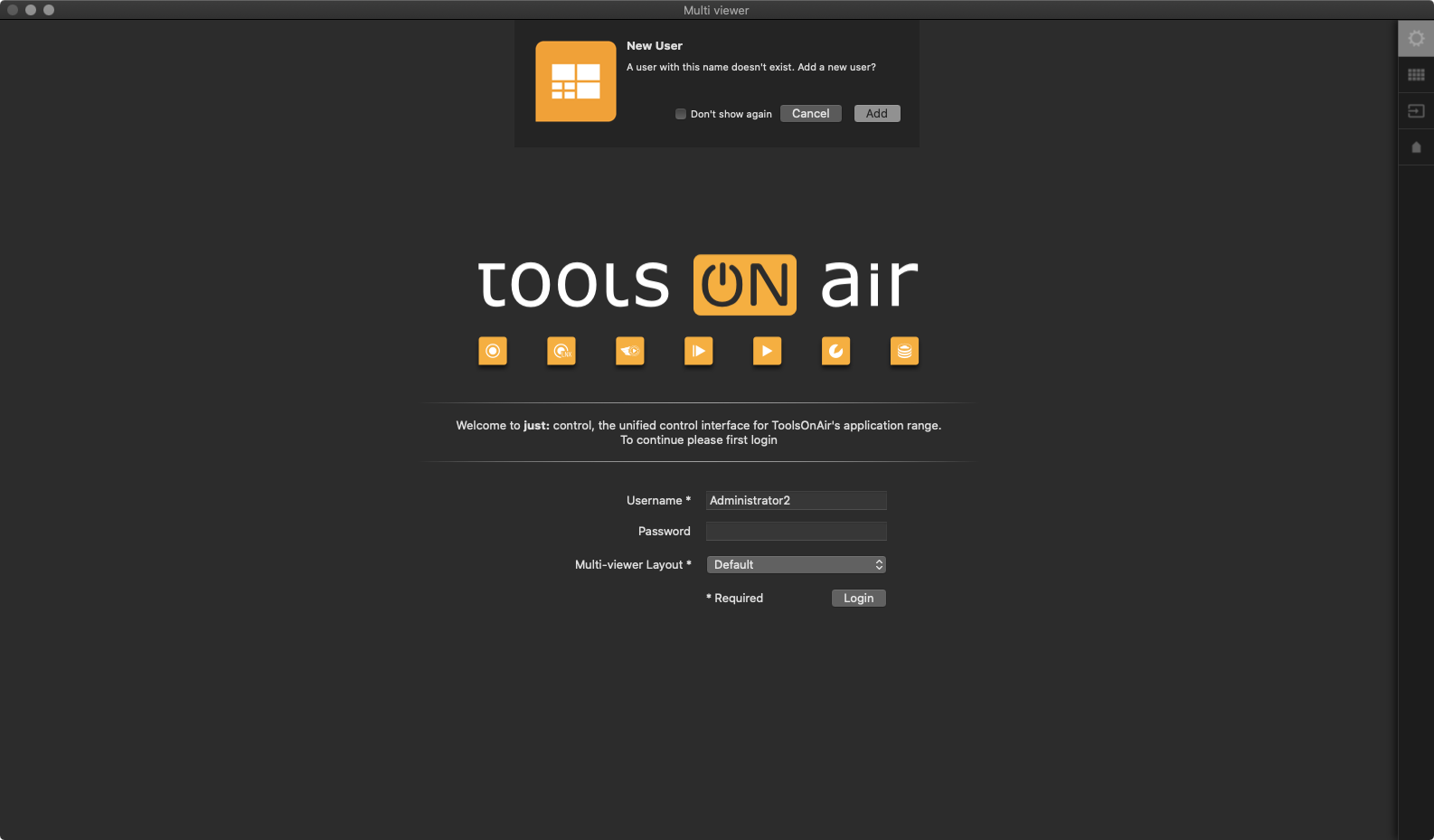
Task: Add the new user
Action: (x=877, y=113)
